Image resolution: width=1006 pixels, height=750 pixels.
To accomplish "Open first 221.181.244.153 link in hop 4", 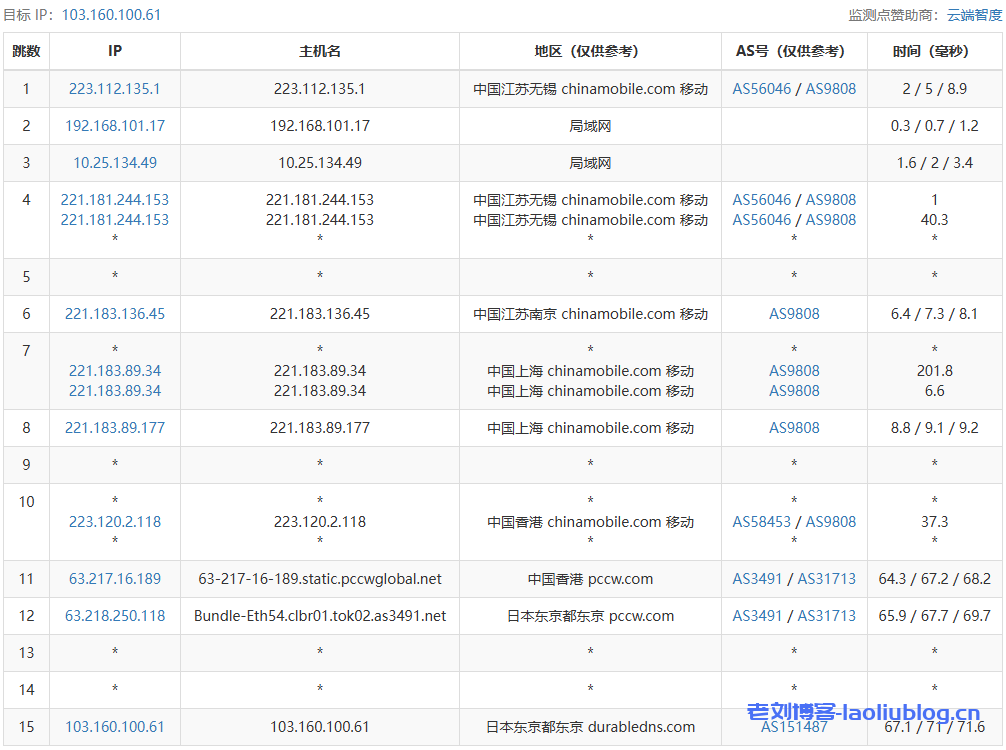I will [x=114, y=199].
